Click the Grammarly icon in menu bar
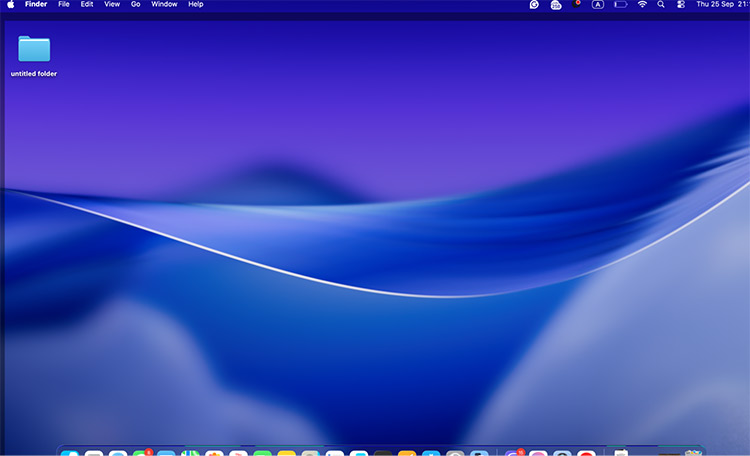This screenshot has width=750, height=456. click(x=534, y=5)
